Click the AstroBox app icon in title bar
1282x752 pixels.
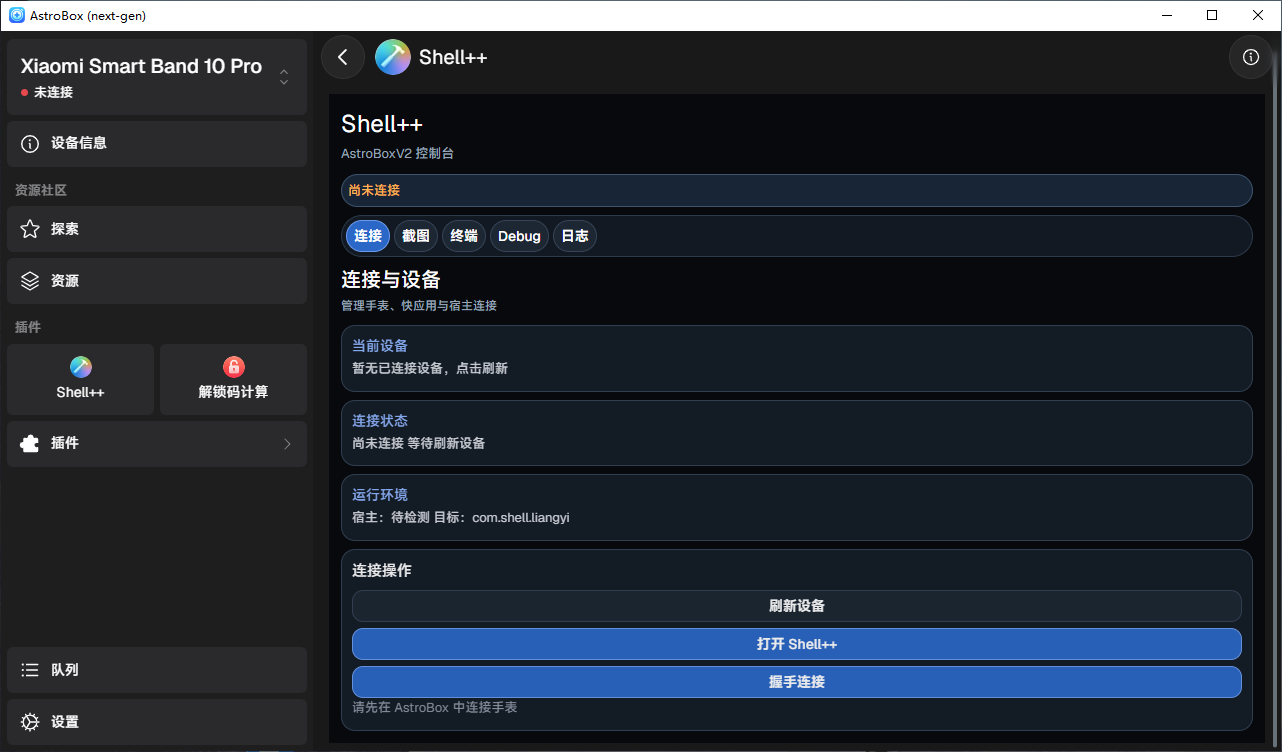tap(16, 15)
